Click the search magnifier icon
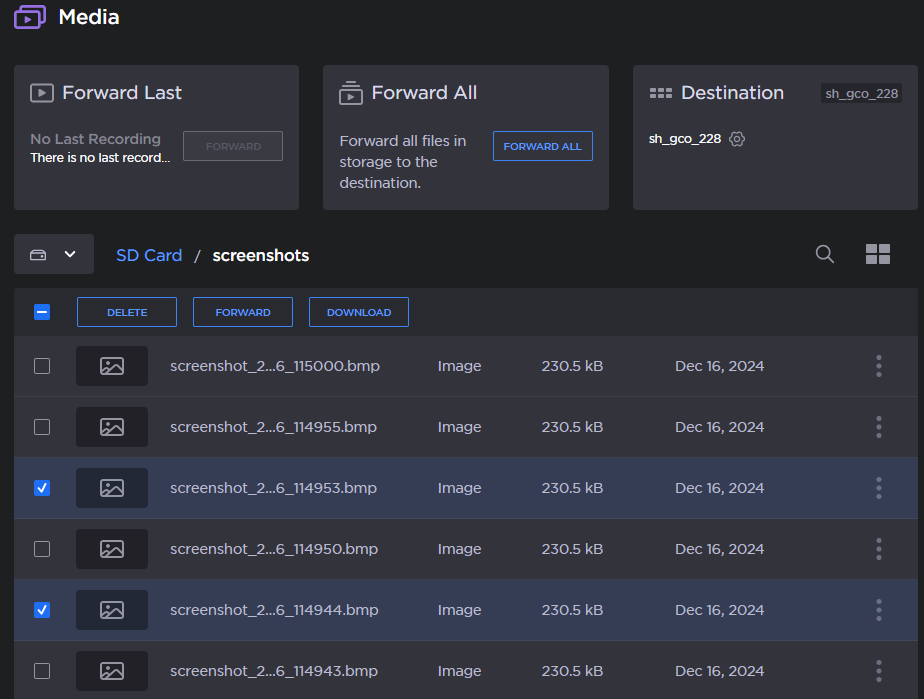 click(825, 254)
